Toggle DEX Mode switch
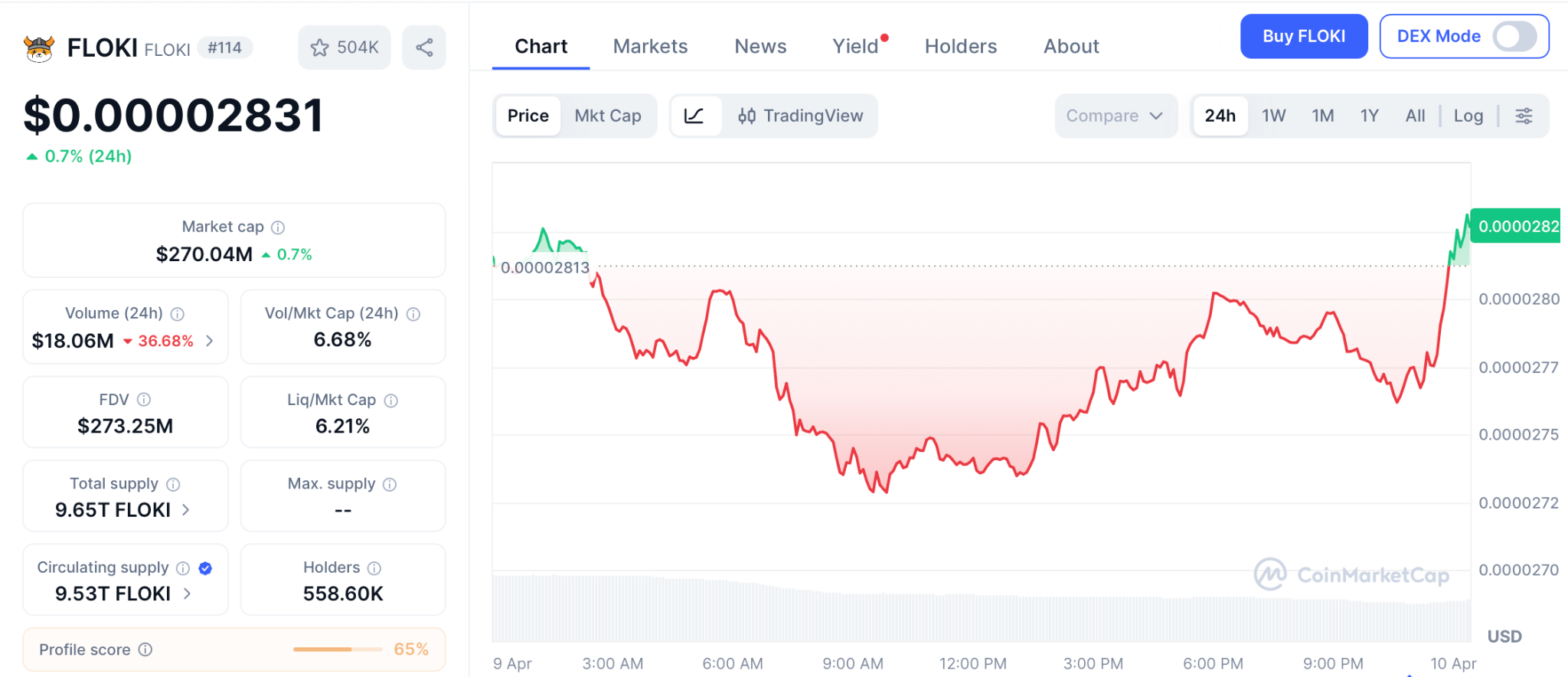Image resolution: width=1568 pixels, height=677 pixels. tap(1514, 36)
